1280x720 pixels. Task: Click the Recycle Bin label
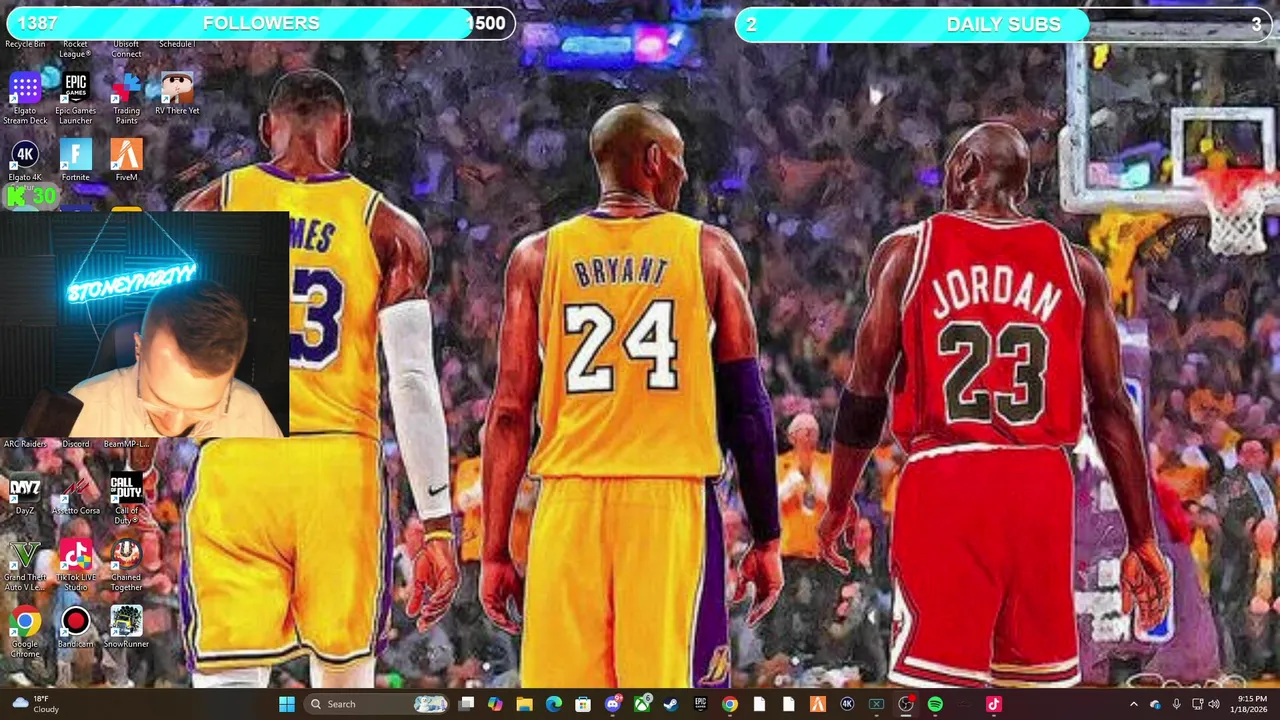(x=25, y=44)
